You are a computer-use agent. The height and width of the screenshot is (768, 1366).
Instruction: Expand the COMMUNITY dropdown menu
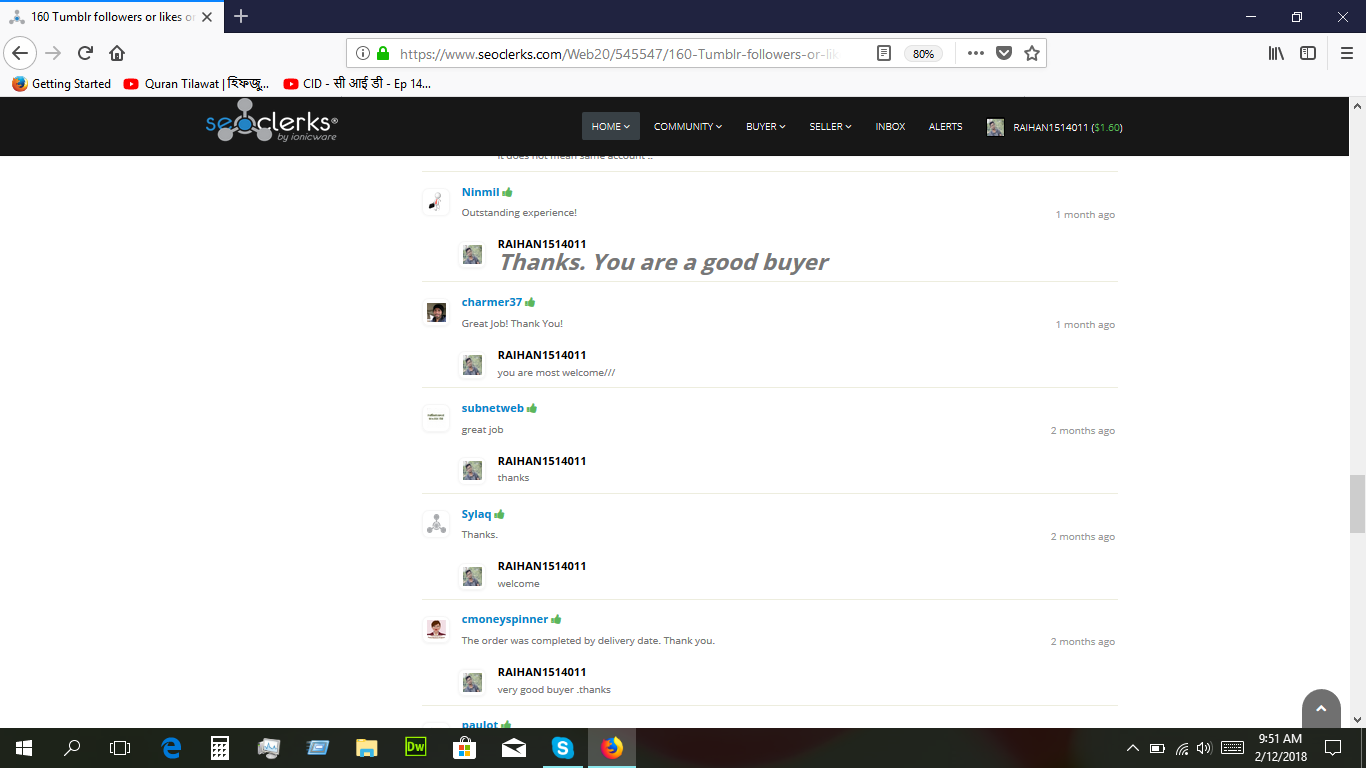tap(687, 126)
